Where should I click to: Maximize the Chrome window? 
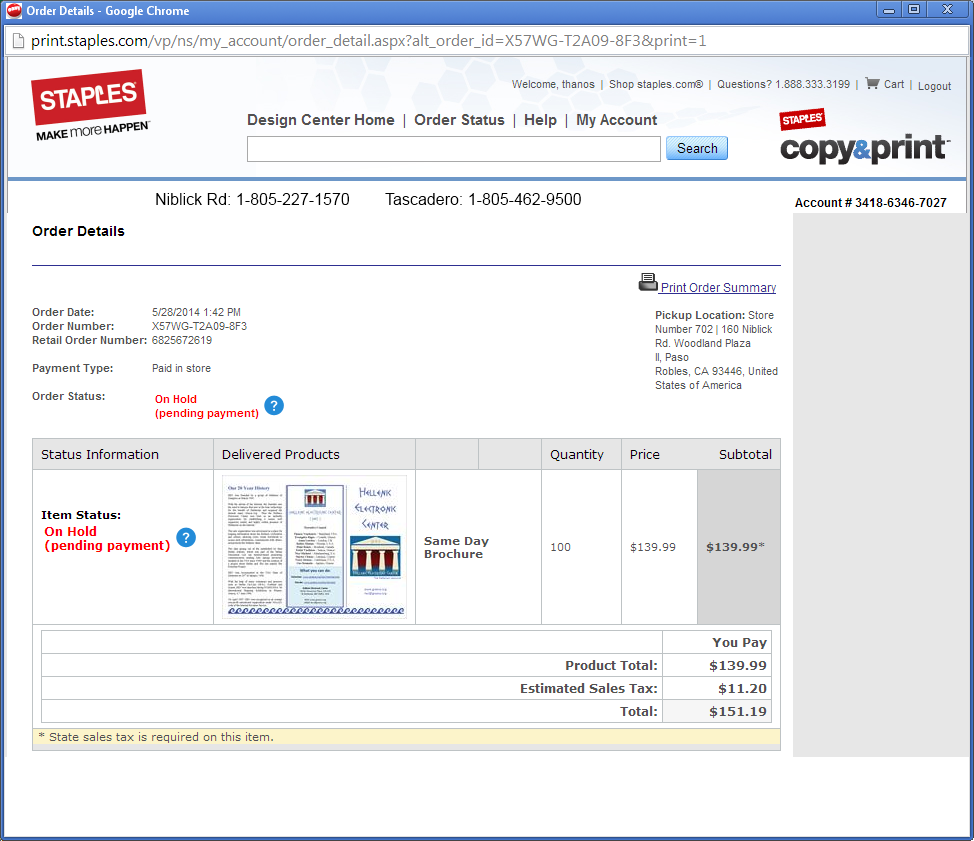[914, 10]
